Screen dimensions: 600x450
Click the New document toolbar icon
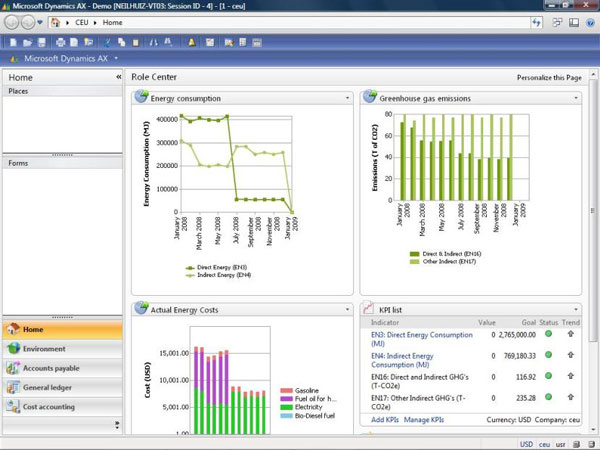[13, 42]
